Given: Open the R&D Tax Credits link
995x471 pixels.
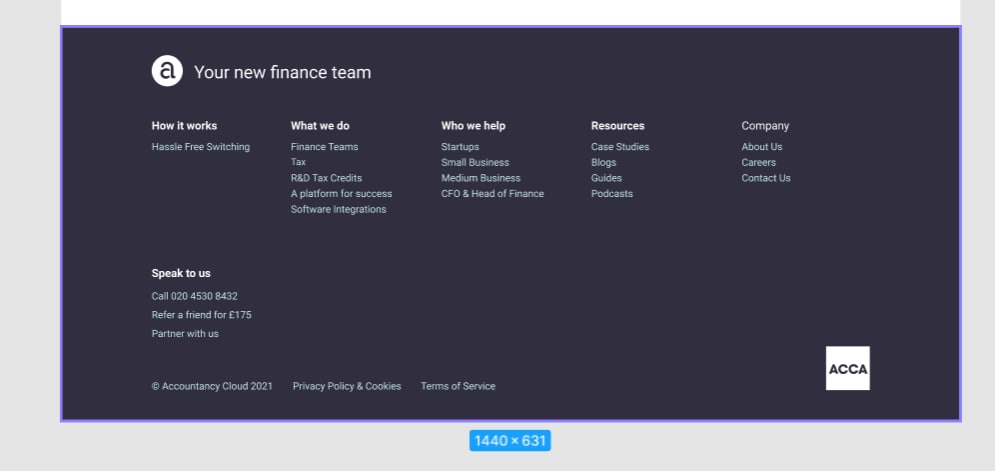Looking at the screenshot, I should click(x=326, y=178).
